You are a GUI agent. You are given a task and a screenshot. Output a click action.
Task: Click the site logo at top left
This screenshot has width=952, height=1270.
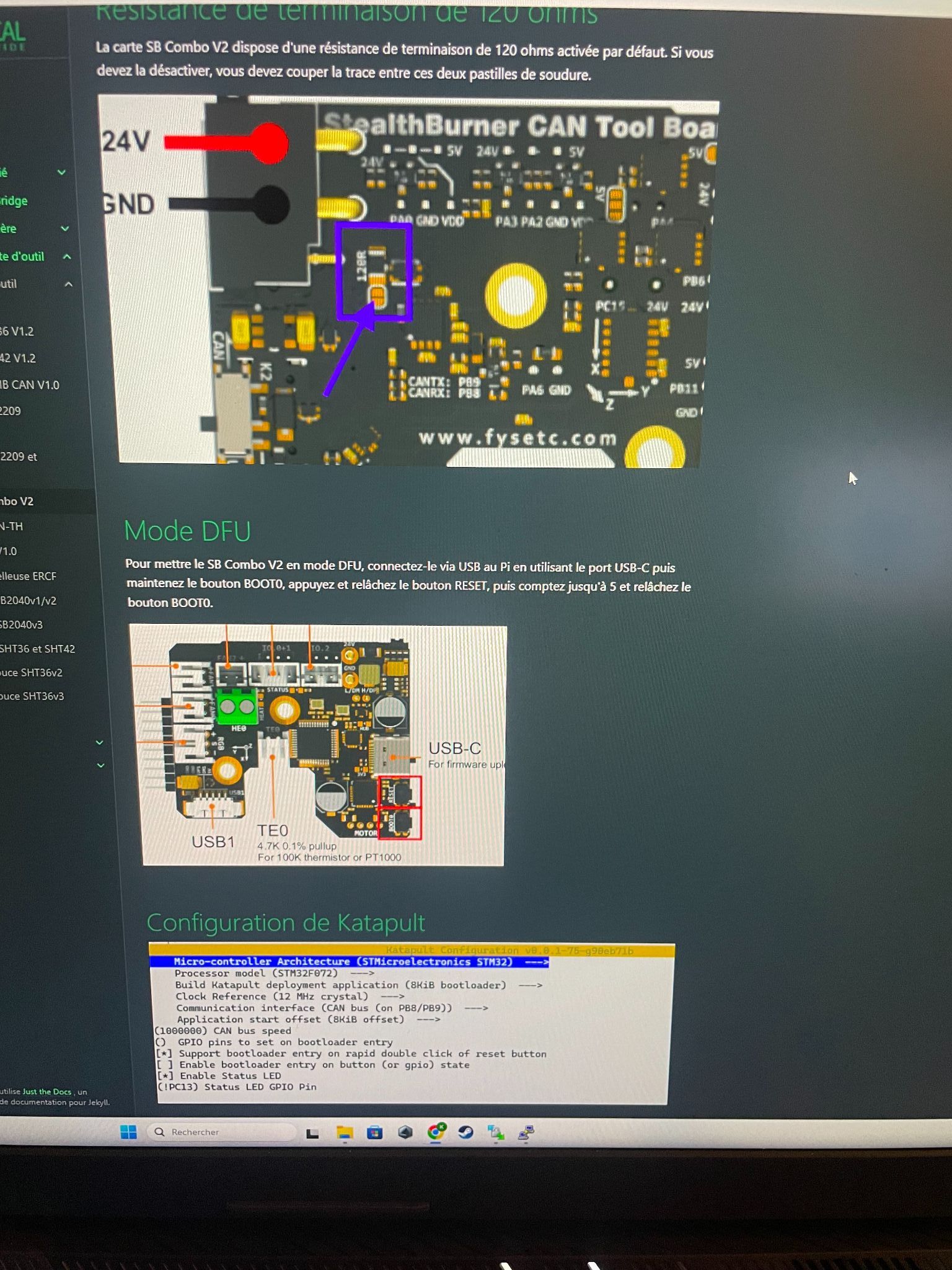coord(12,36)
